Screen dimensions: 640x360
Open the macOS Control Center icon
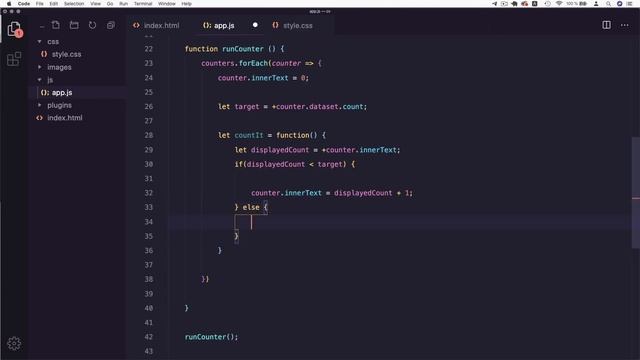coord(629,4)
